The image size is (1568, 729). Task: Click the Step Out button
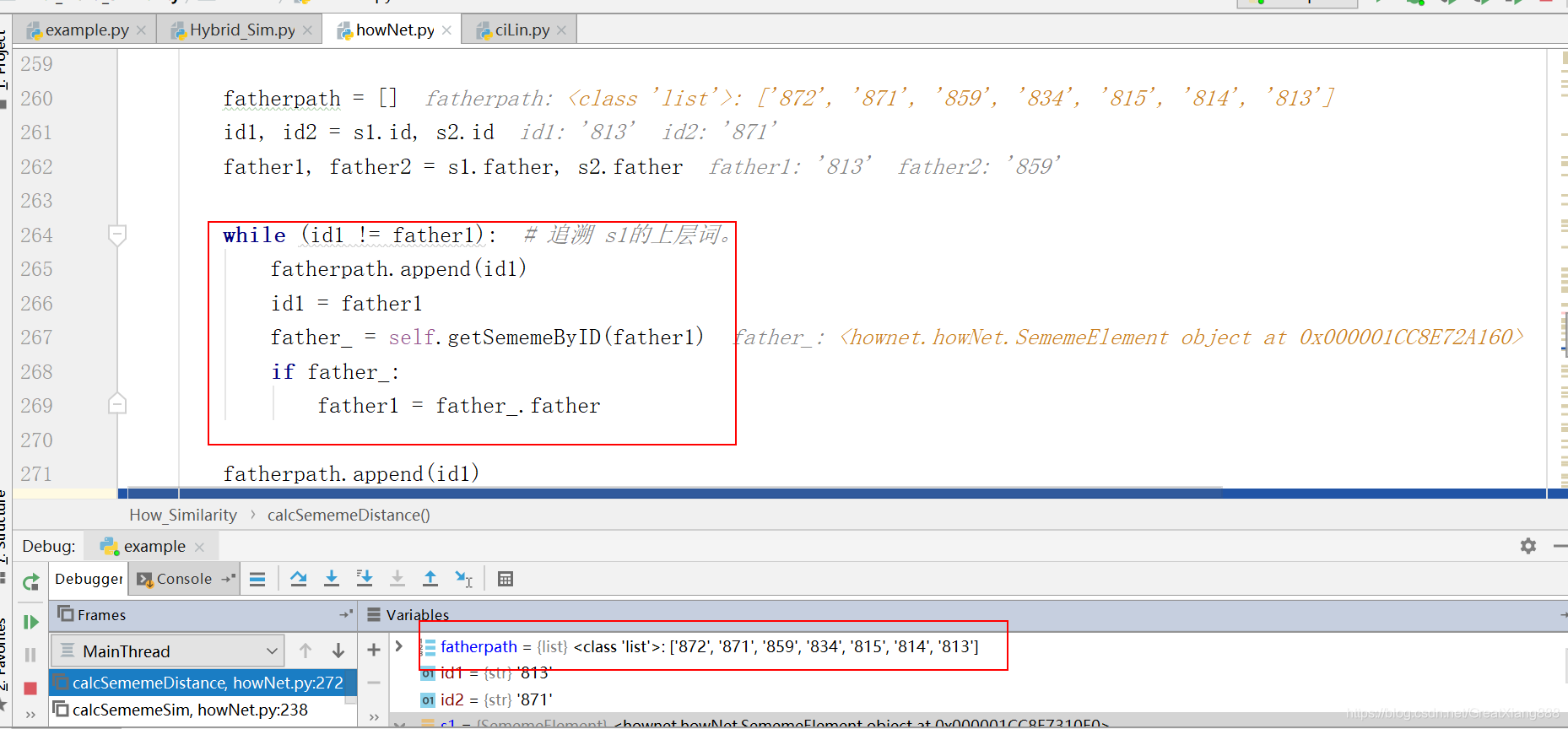tap(430, 579)
